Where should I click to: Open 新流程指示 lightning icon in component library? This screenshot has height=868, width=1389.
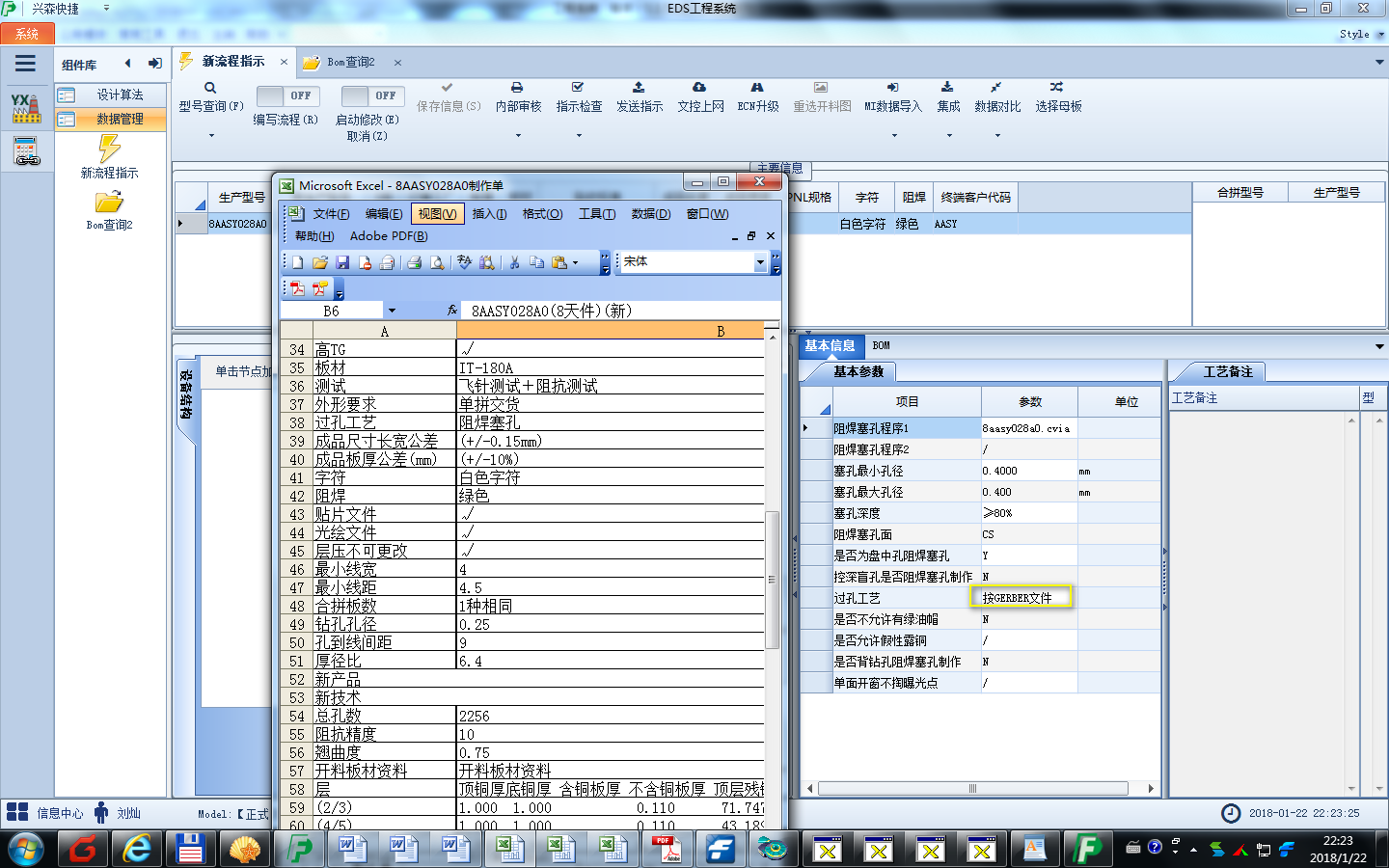[109, 149]
